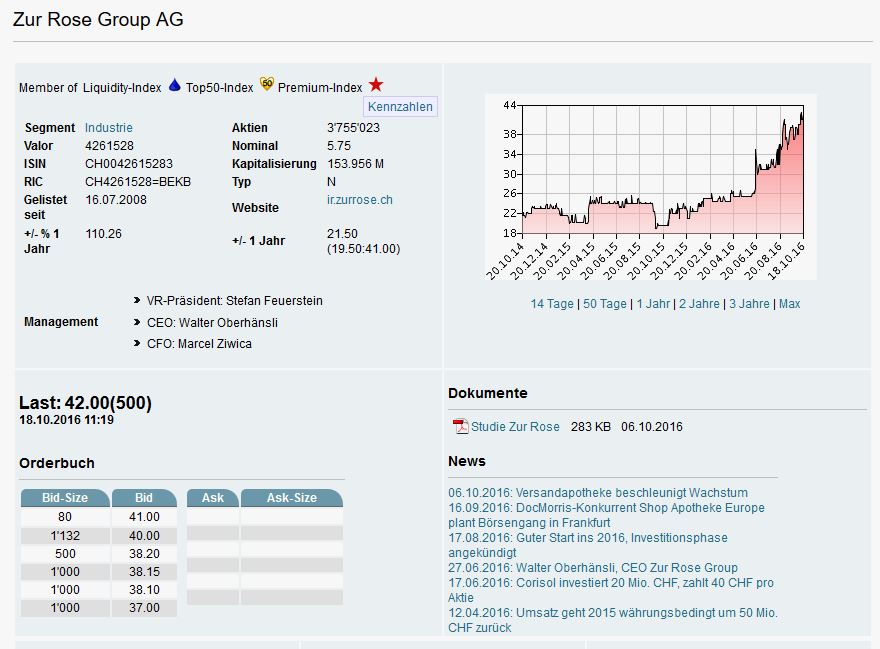Viewport: 880px width, 649px height.
Task: Click the Dokumente section heading
Action: [488, 393]
